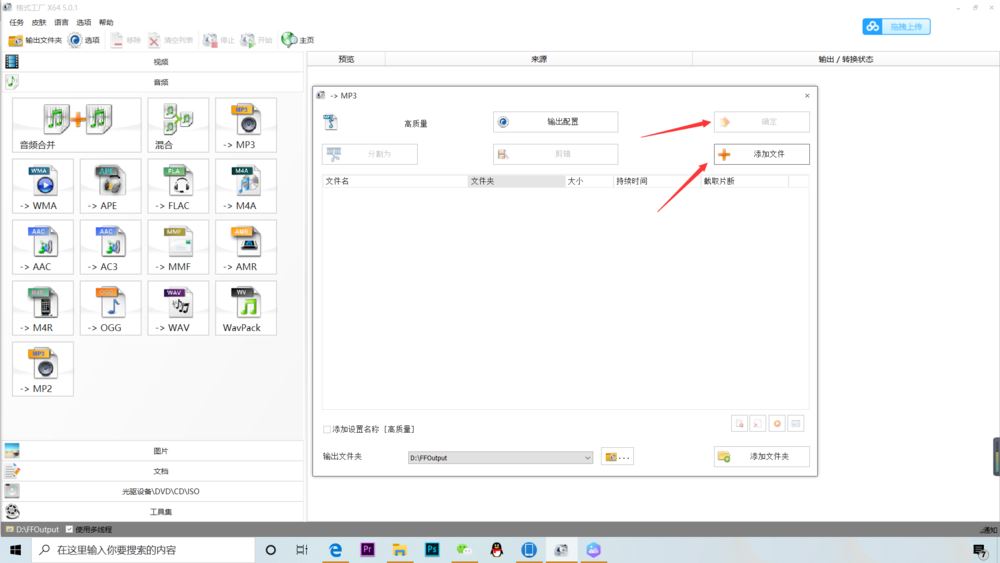Screen dimensions: 1000x563
Task: Open 选项 from the toolbar
Action: tap(84, 40)
